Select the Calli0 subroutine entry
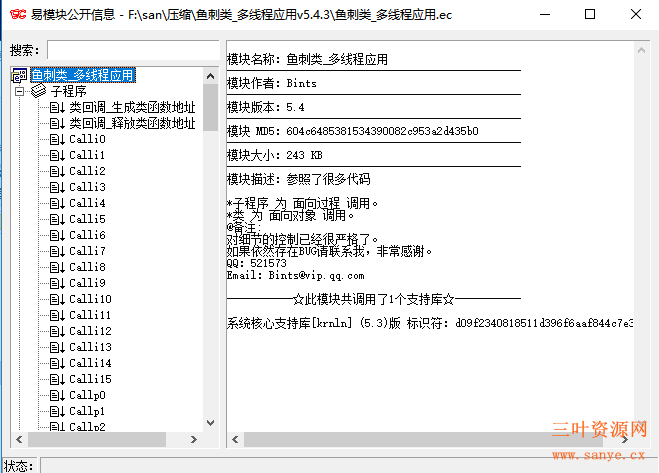659x473 pixels. [87, 139]
